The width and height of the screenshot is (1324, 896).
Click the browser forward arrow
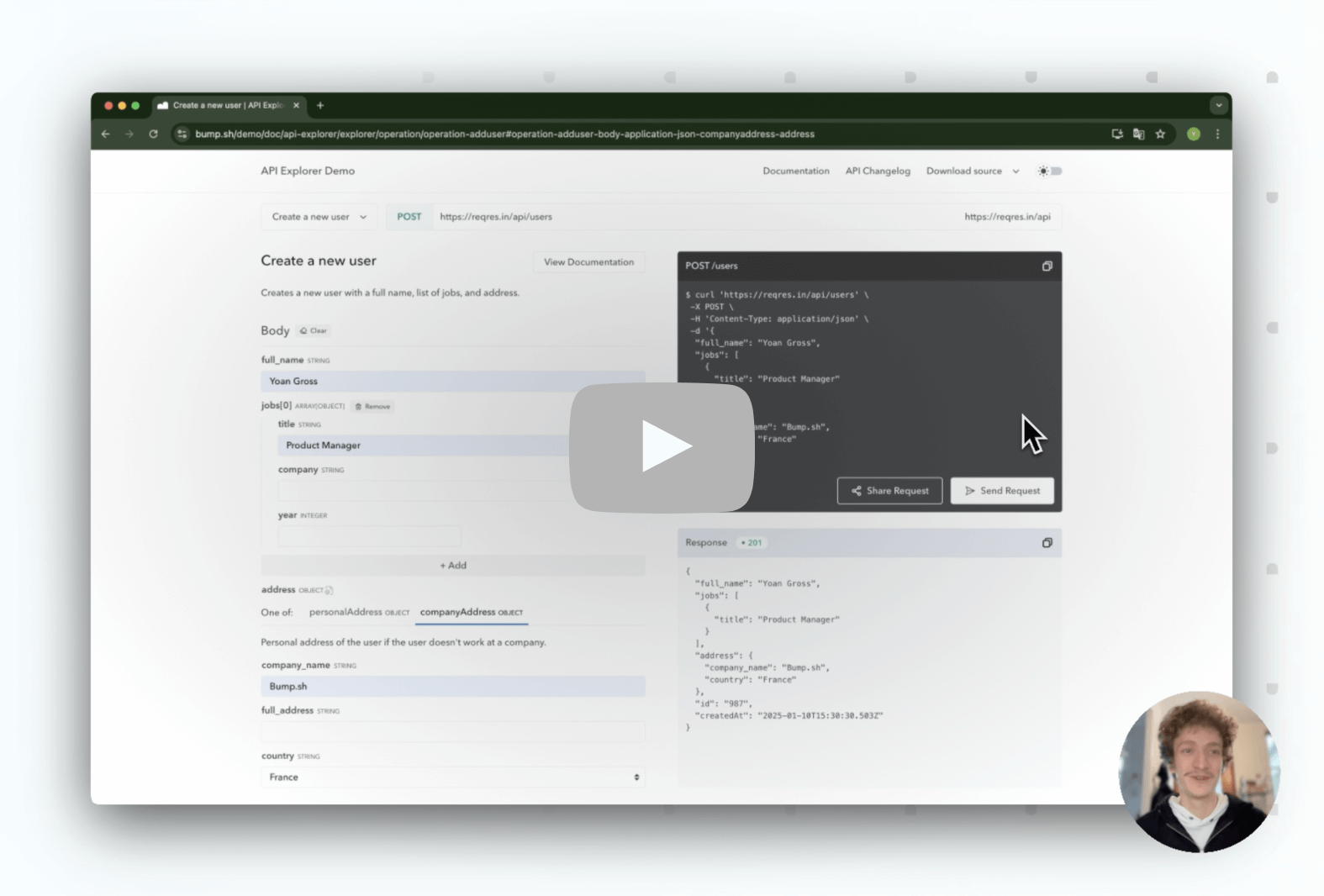coord(129,134)
